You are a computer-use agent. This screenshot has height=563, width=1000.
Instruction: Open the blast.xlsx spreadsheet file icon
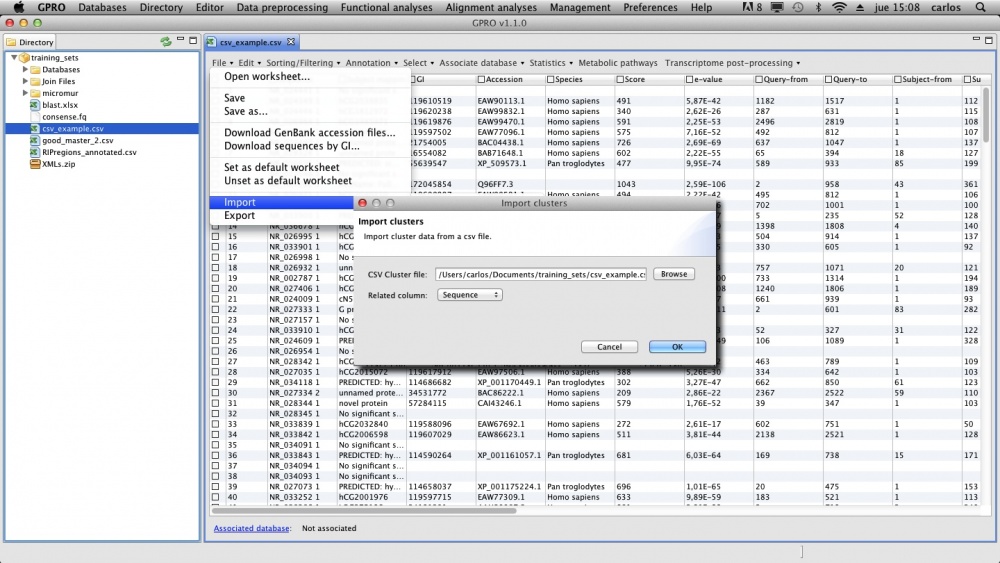[34, 105]
